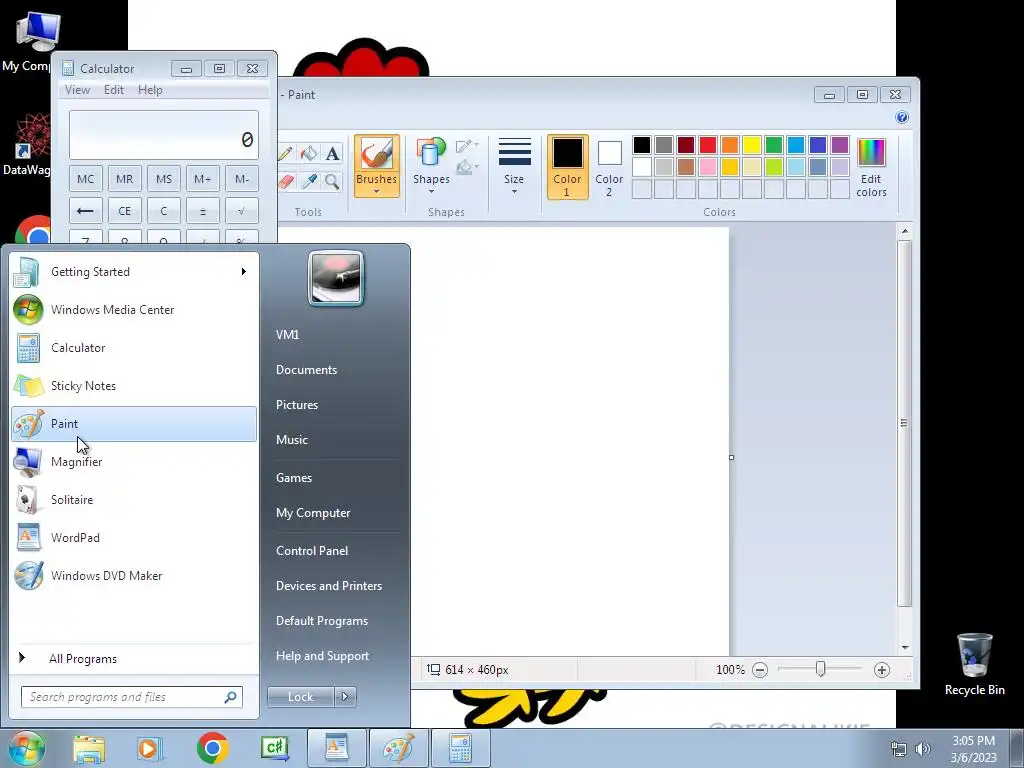
Task: Open Edit colors dialog
Action: [871, 168]
